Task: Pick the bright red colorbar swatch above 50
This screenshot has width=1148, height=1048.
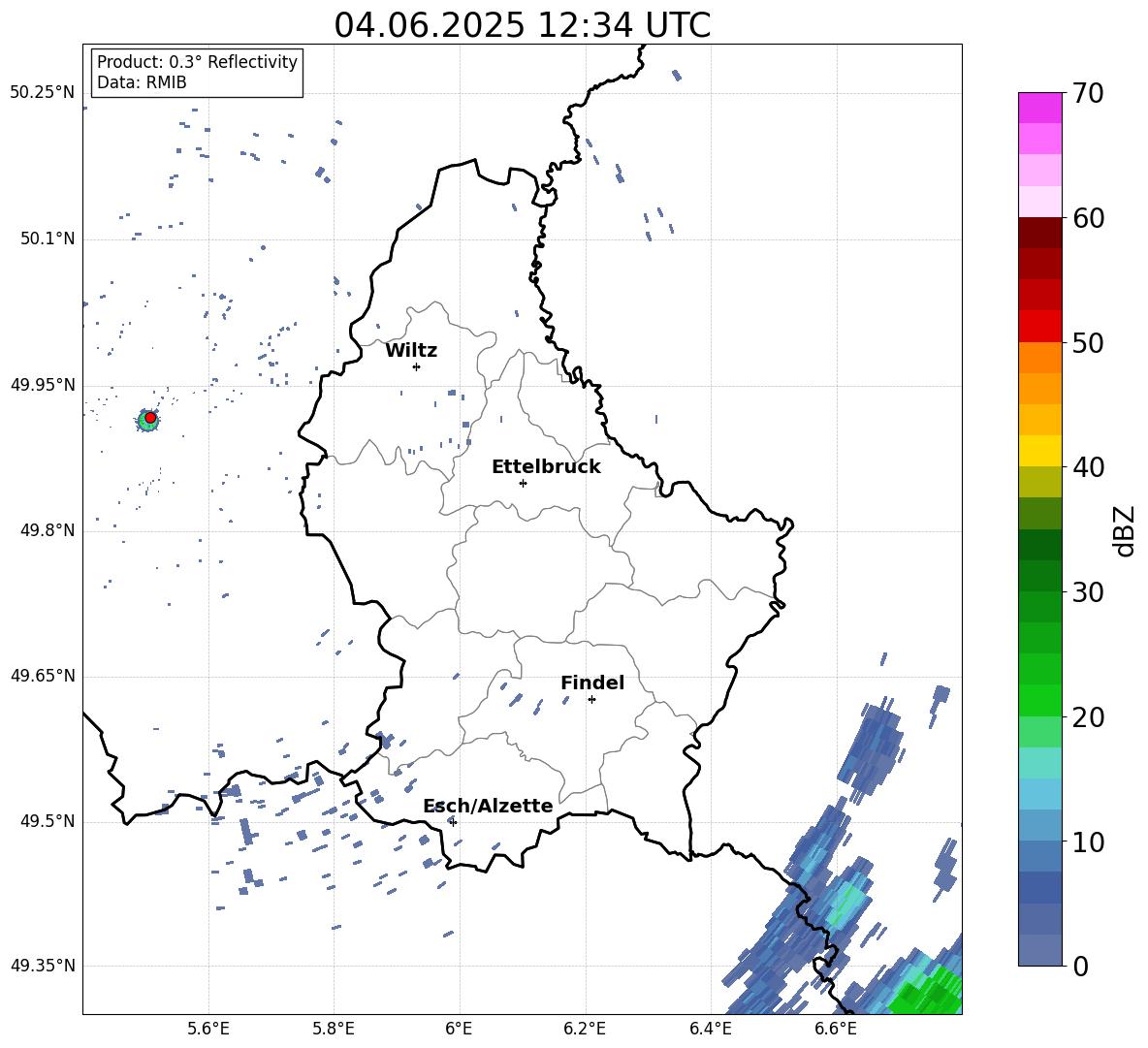Action: pyautogui.click(x=1039, y=327)
